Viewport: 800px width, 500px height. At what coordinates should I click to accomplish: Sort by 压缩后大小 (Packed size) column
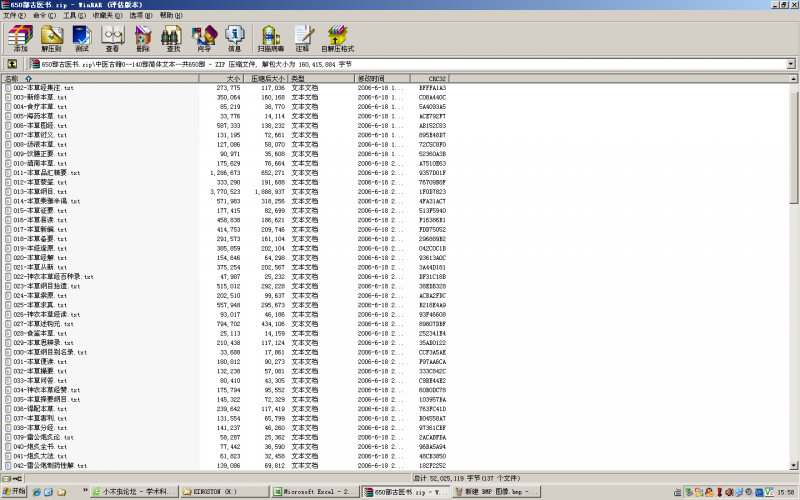[x=266, y=79]
